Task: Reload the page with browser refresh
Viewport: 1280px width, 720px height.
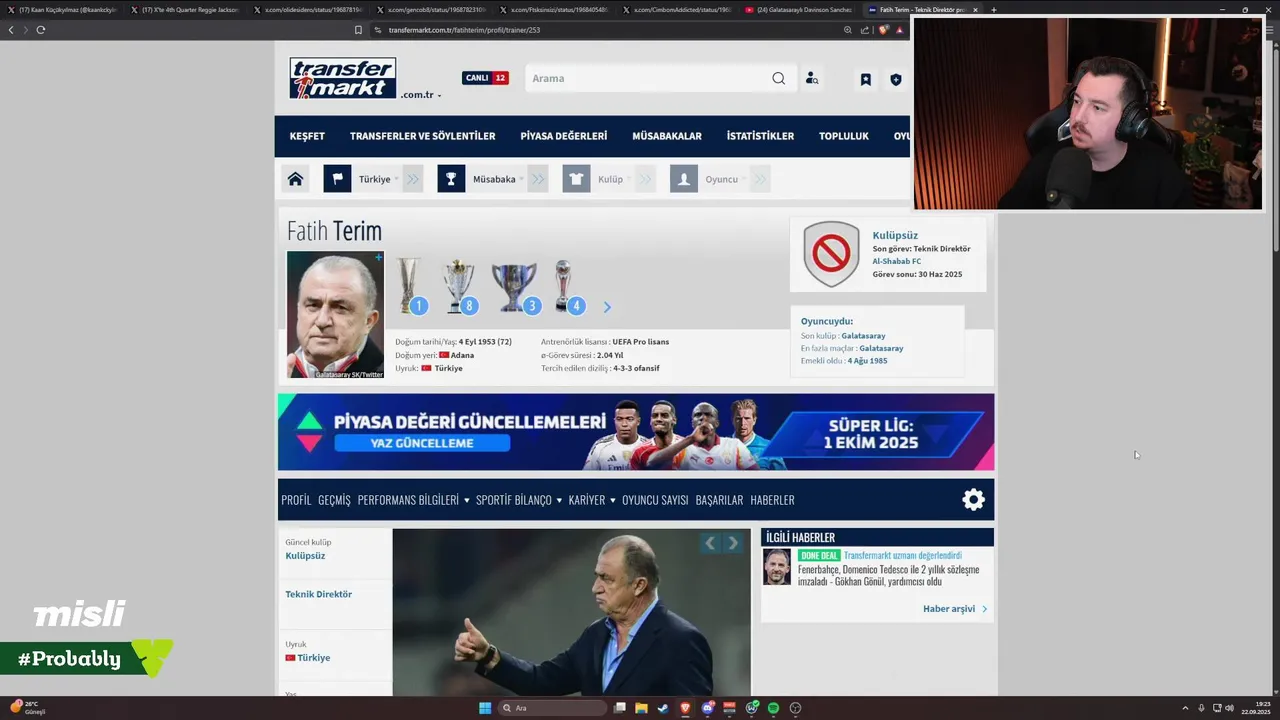Action: (40, 29)
